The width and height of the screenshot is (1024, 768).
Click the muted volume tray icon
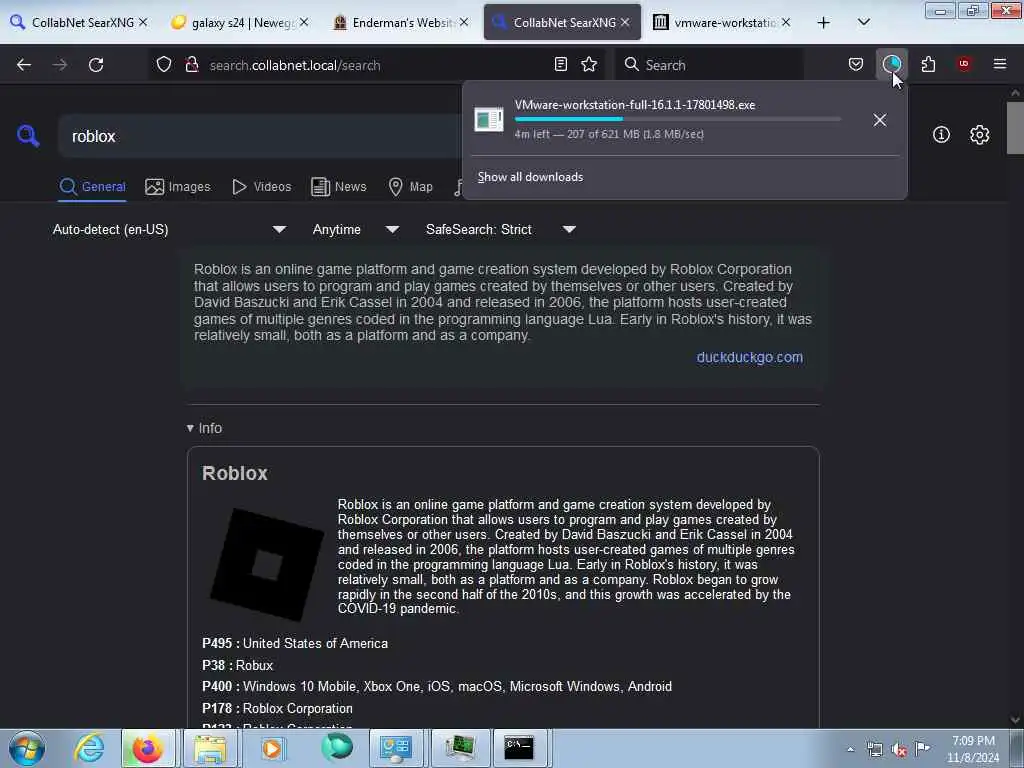(899, 750)
